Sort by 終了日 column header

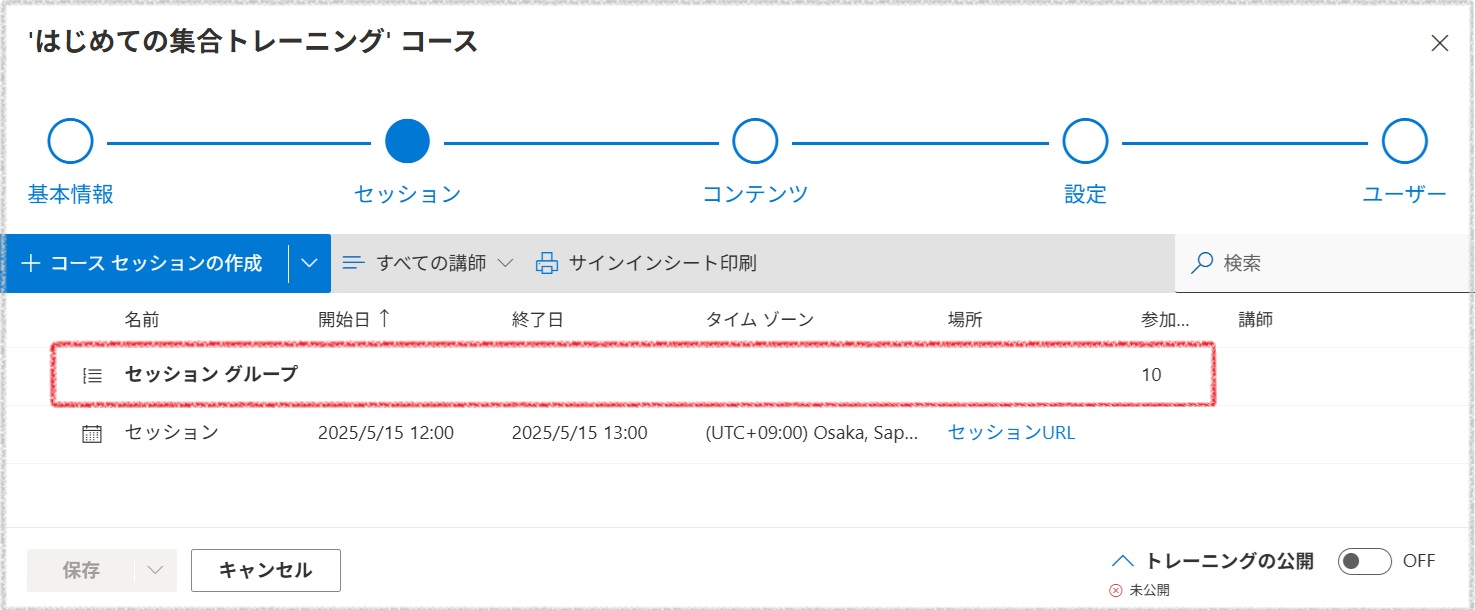click(x=537, y=320)
